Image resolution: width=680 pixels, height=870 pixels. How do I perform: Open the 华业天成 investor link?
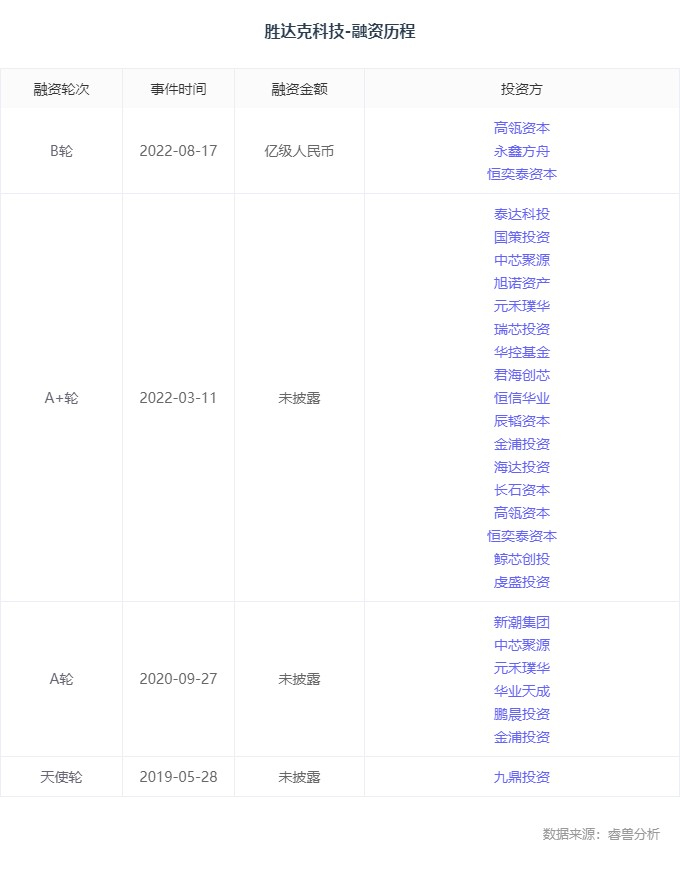coord(521,691)
